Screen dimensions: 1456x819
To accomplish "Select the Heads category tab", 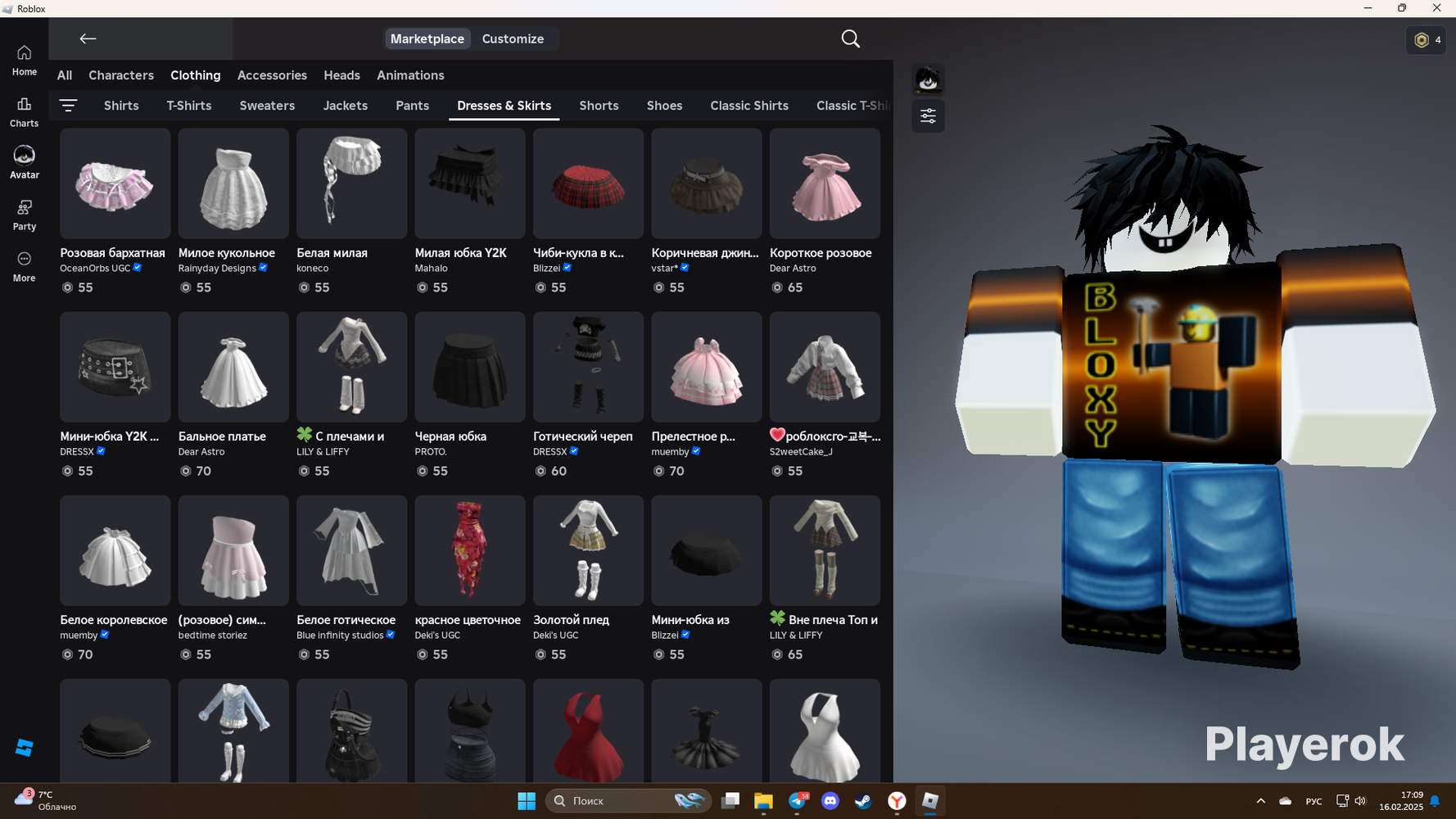I will 341,75.
